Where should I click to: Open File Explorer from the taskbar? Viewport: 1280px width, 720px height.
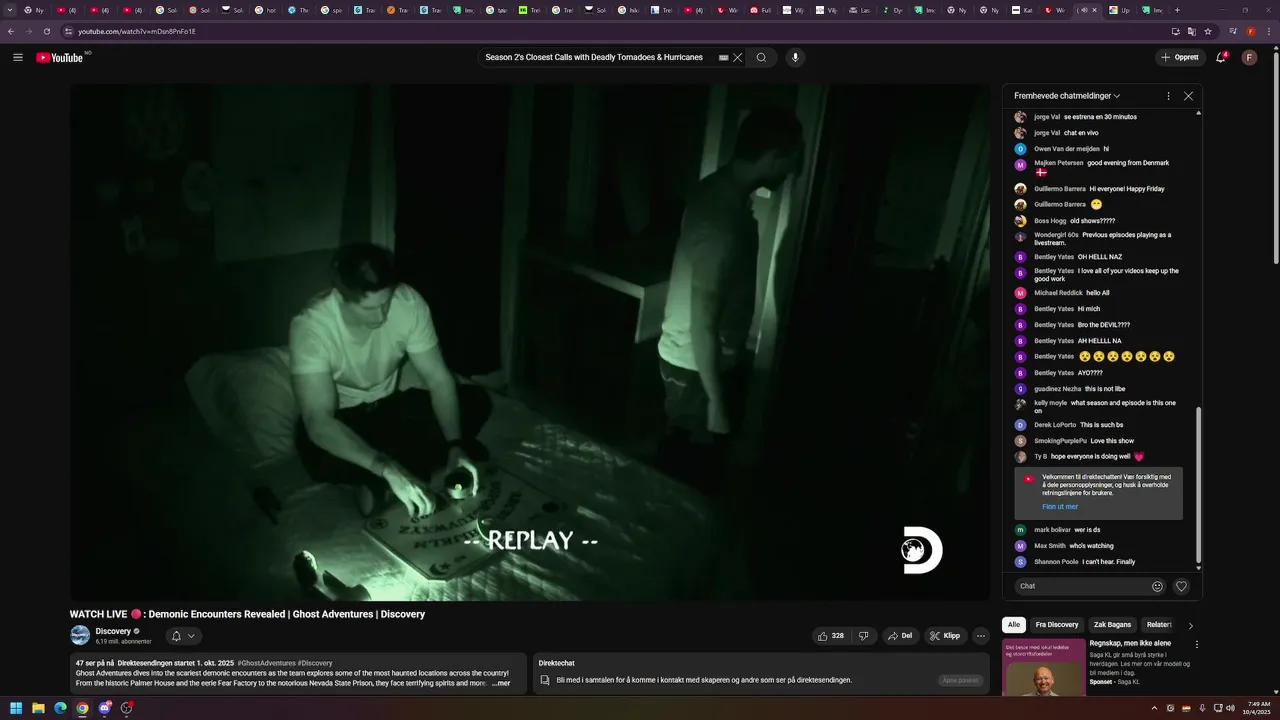click(38, 708)
